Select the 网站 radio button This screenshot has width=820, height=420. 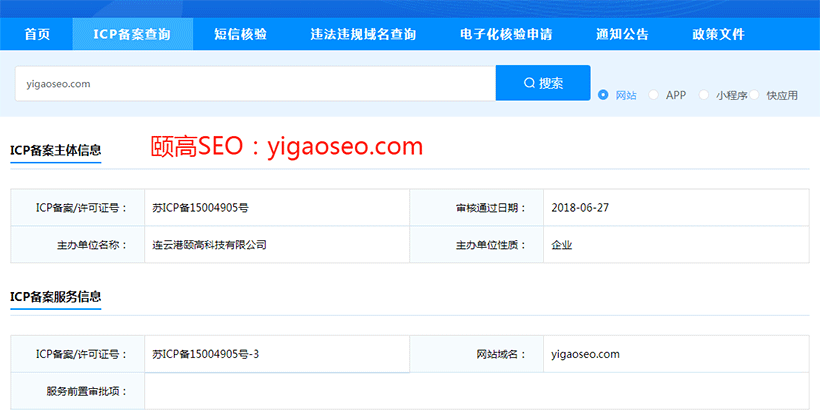click(603, 95)
